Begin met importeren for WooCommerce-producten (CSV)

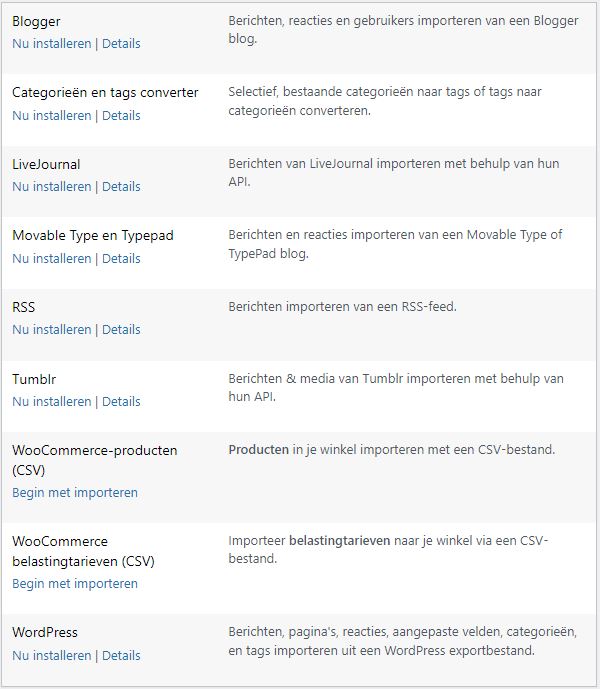[75, 493]
